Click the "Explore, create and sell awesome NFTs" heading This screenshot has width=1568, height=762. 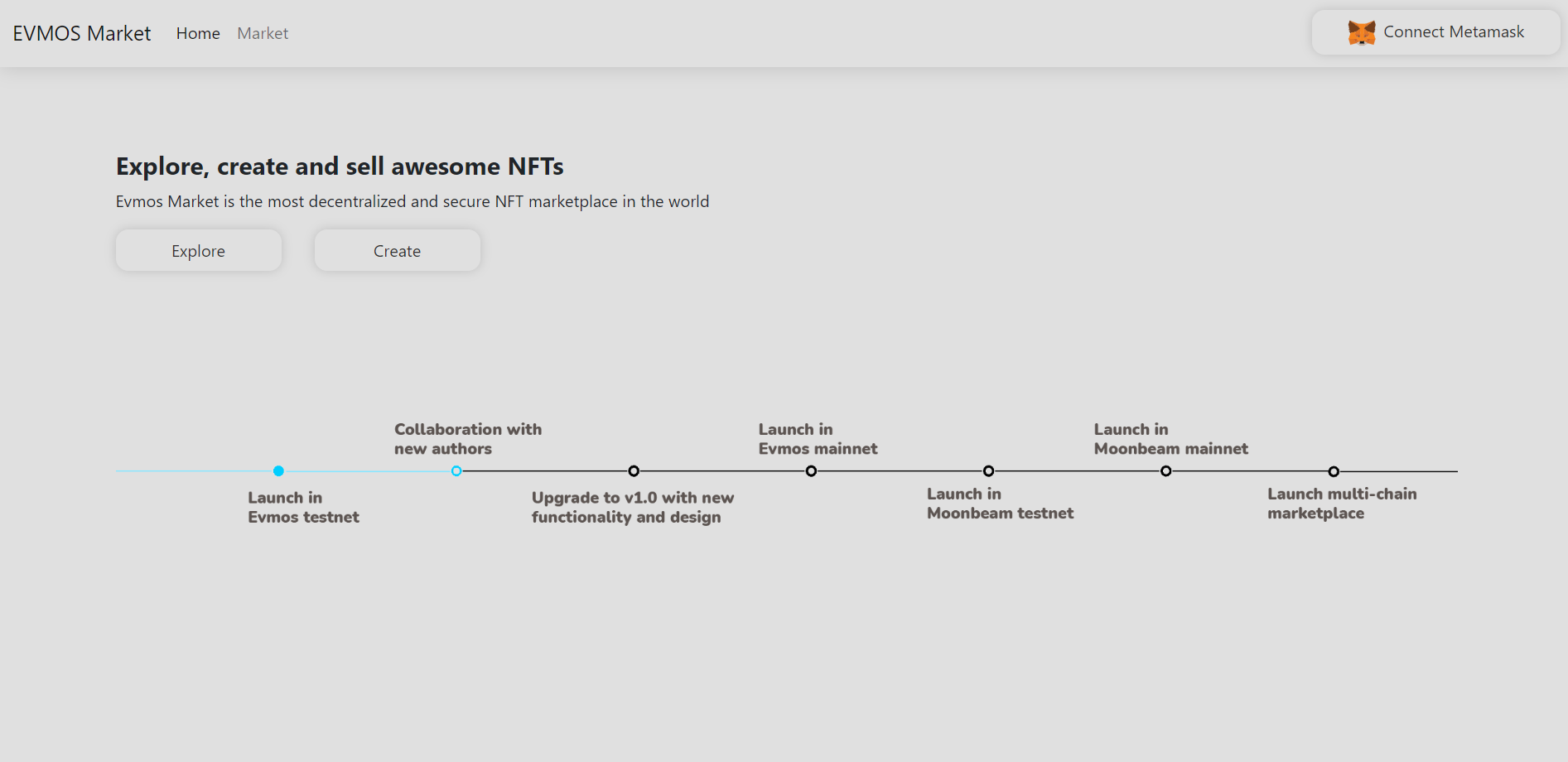click(x=340, y=166)
